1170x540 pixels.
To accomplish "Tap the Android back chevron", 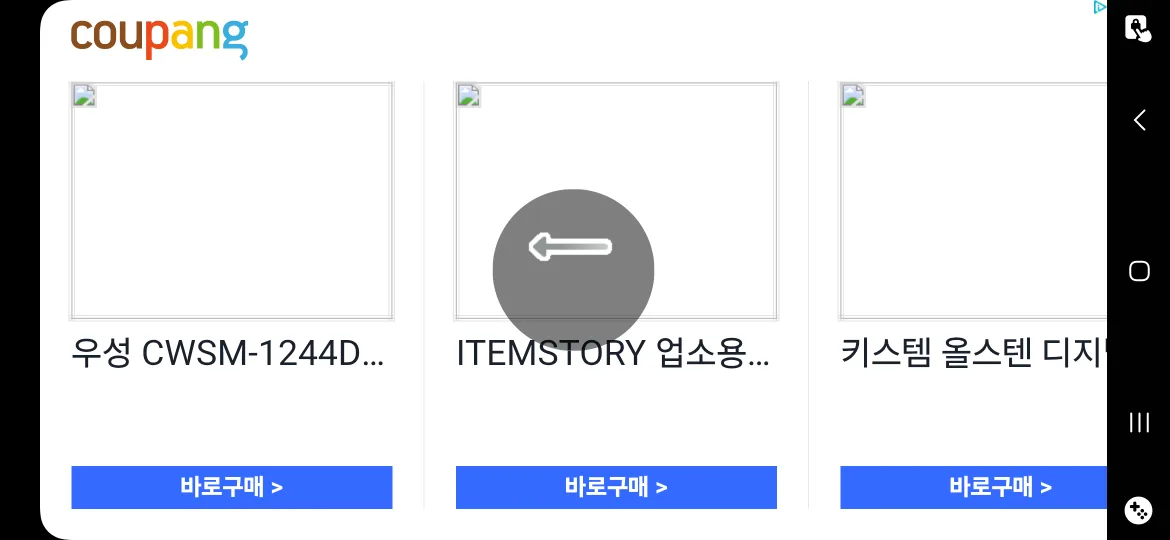I will point(1139,120).
